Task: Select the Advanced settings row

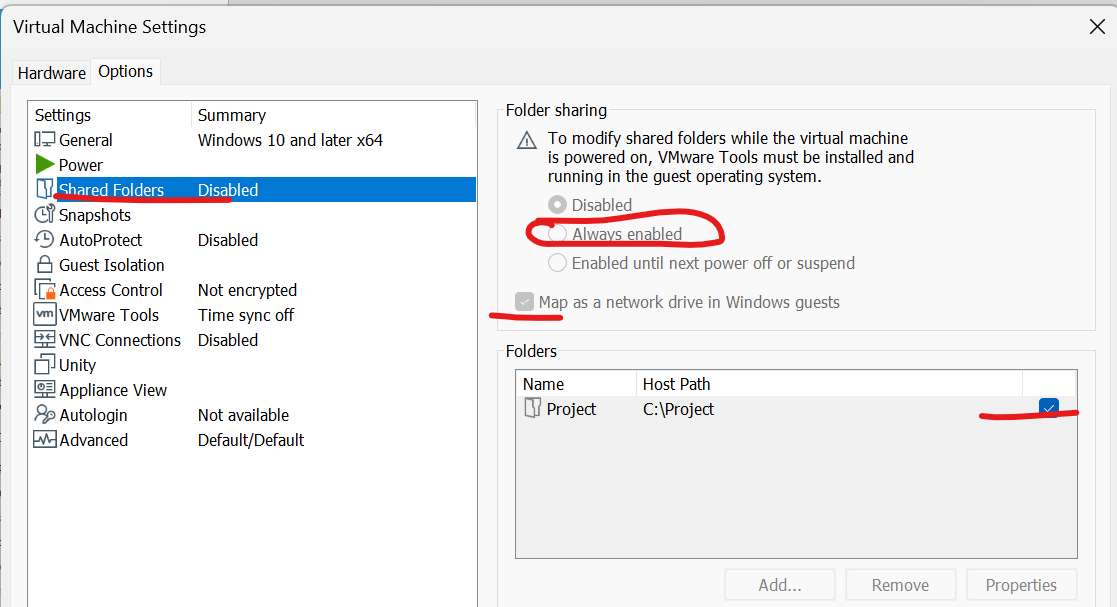Action: [252, 439]
